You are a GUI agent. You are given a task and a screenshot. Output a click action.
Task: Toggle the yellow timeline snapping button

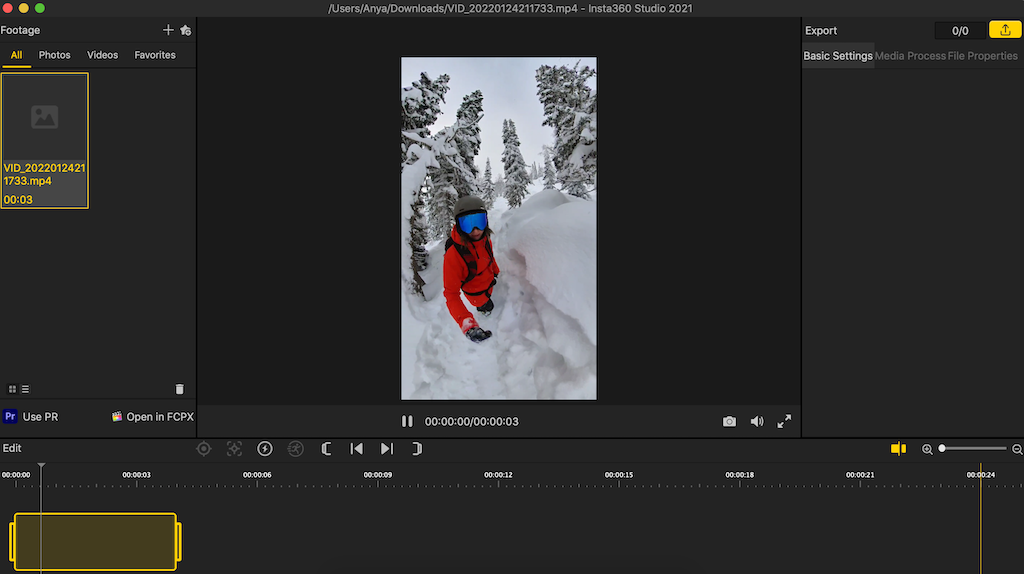pyautogui.click(x=898, y=449)
